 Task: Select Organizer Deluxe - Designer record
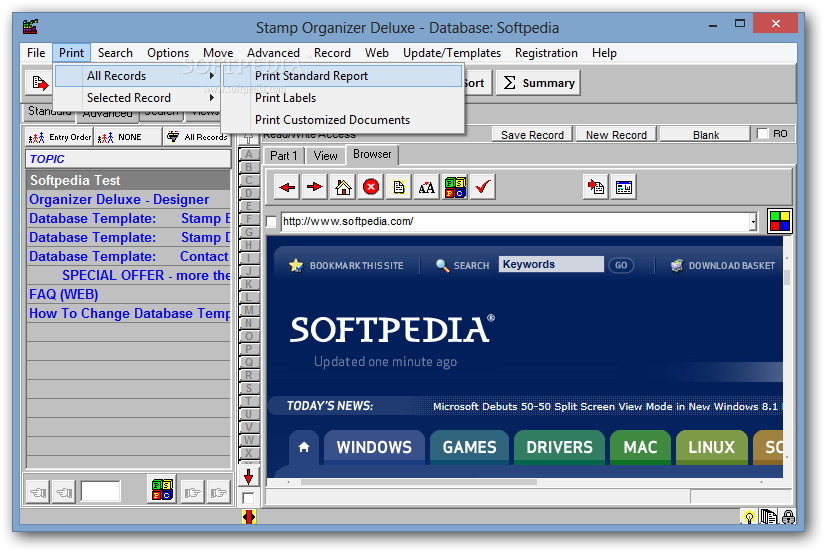(x=128, y=199)
